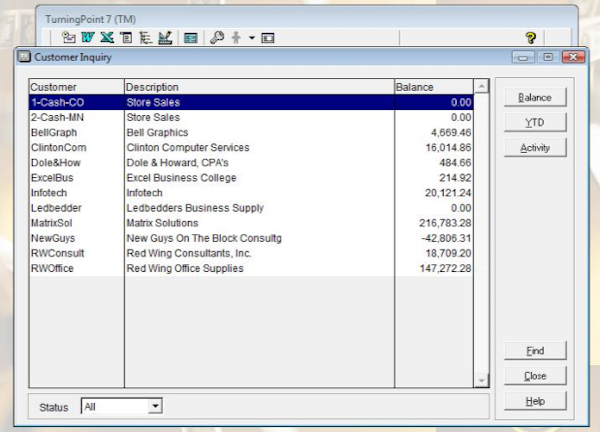Click the Word 'W' export icon
The width and height of the screenshot is (600, 432).
pos(88,37)
